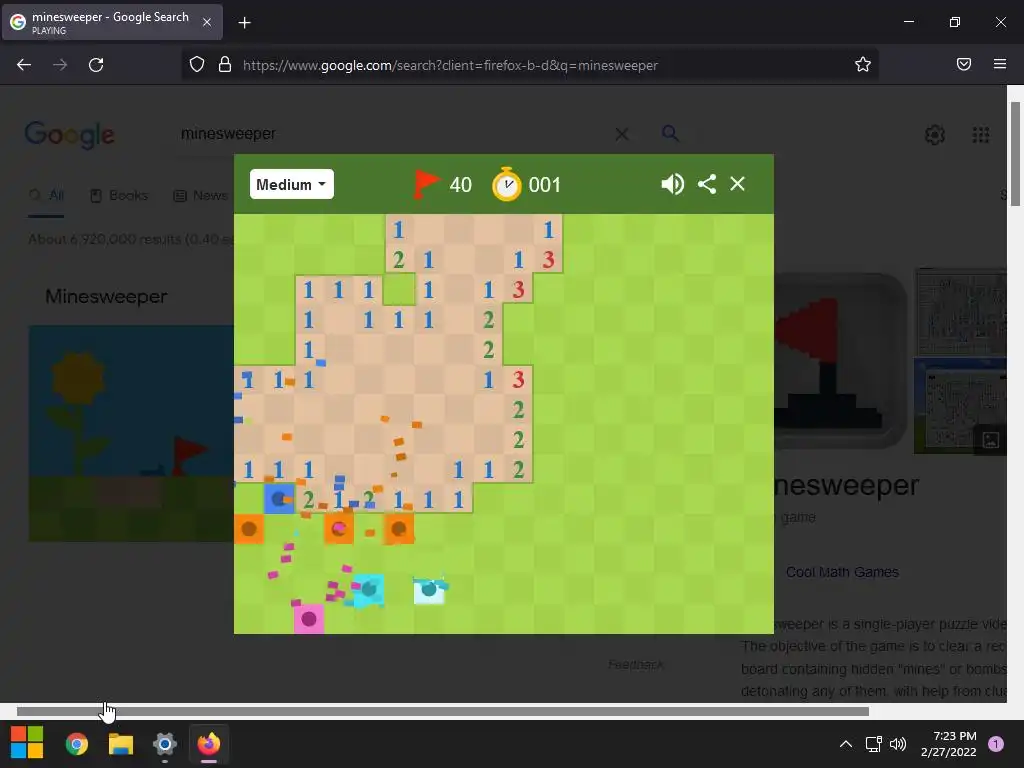
Task: Click the vertical page scrollbar
Action: [x=1015, y=154]
